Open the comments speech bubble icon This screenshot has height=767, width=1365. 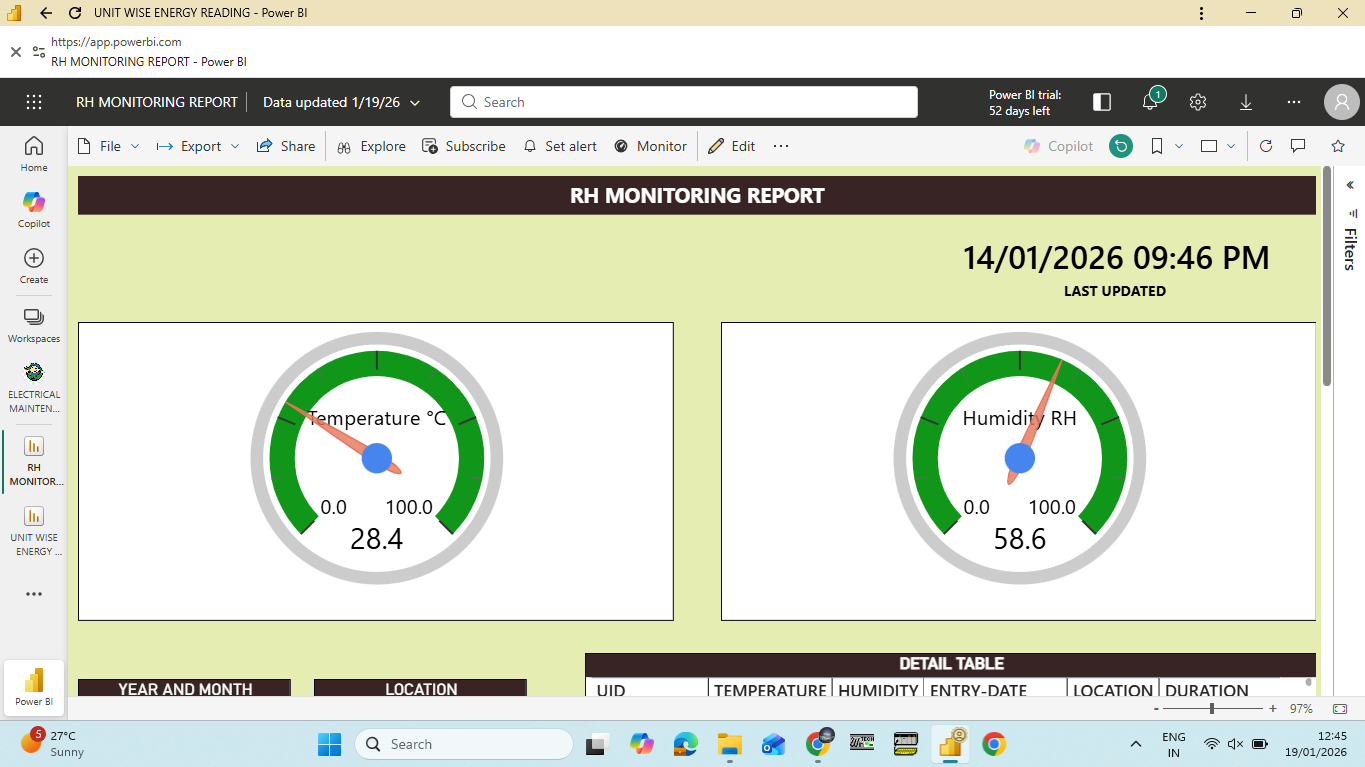(x=1298, y=146)
